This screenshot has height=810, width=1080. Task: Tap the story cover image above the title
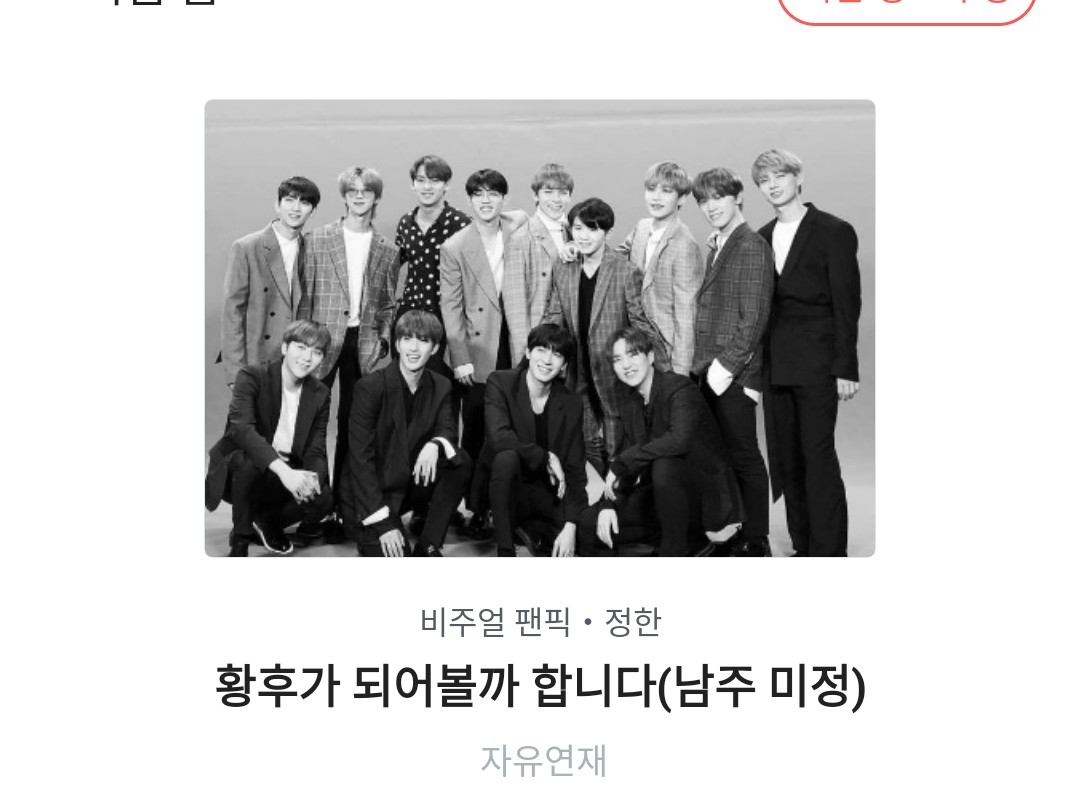click(540, 329)
